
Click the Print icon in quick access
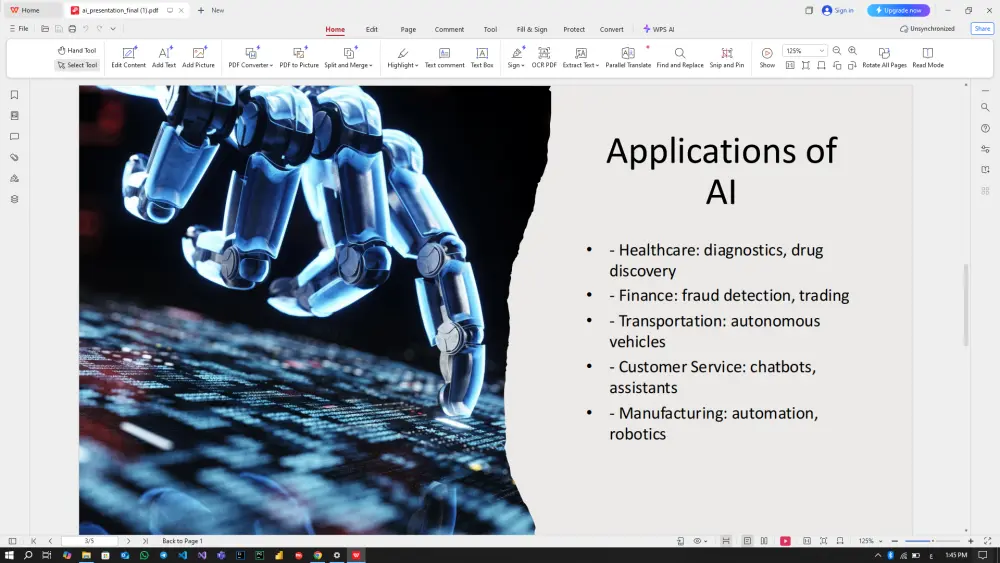(72, 29)
